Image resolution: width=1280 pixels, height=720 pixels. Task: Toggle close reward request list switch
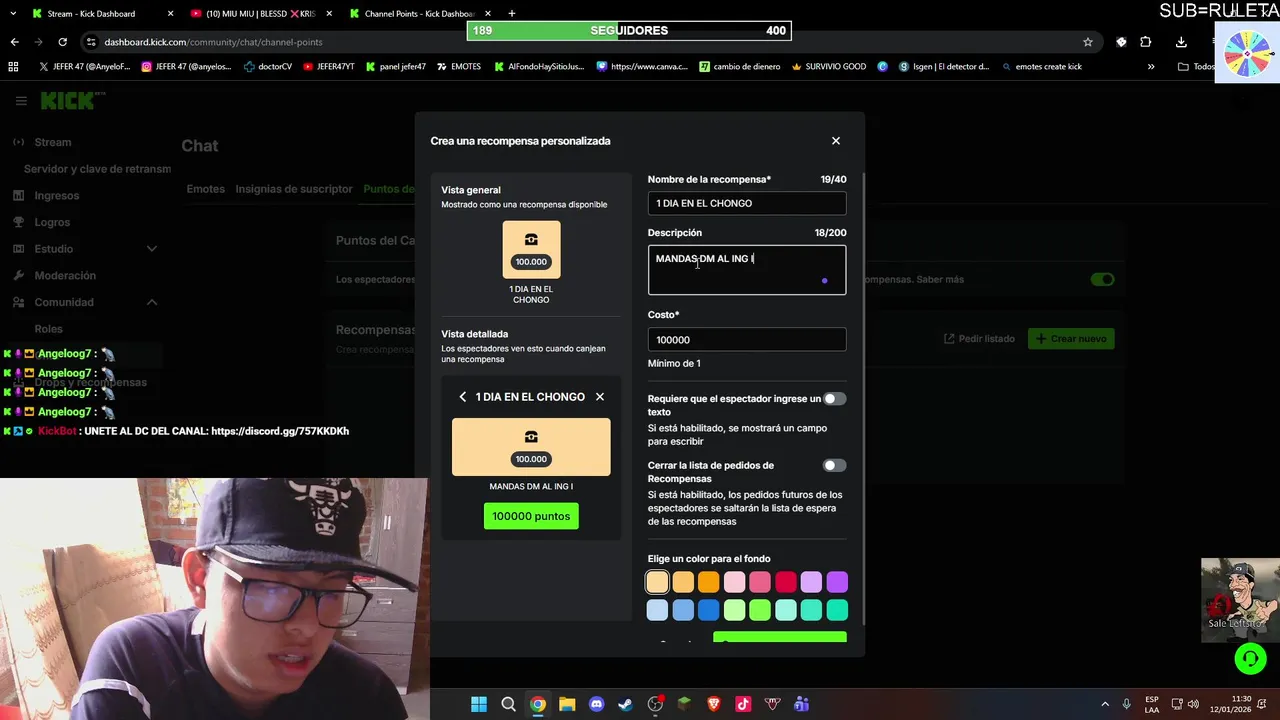834,465
